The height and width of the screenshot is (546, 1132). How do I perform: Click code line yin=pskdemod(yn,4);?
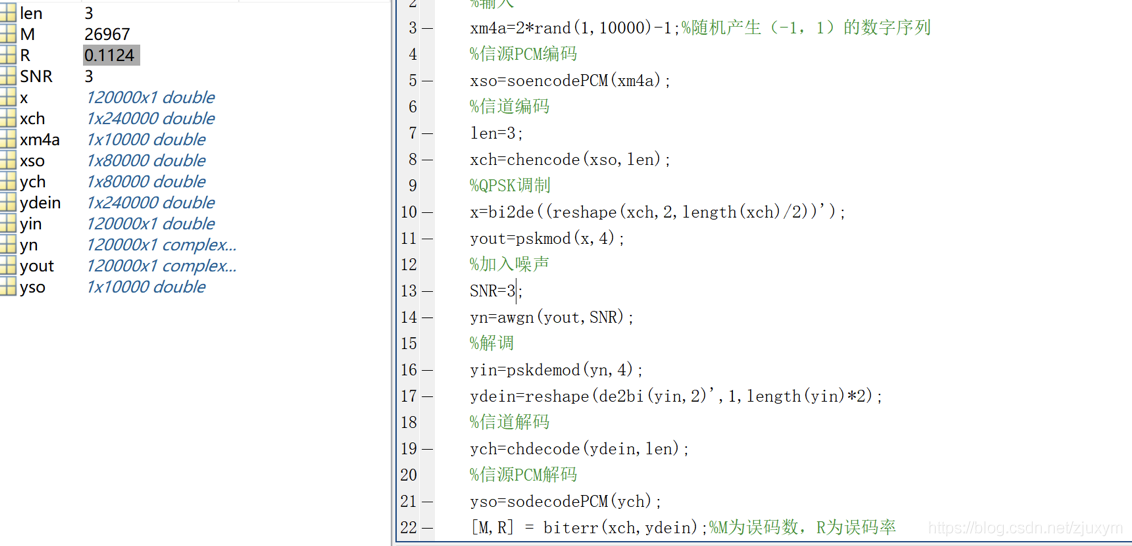(557, 370)
